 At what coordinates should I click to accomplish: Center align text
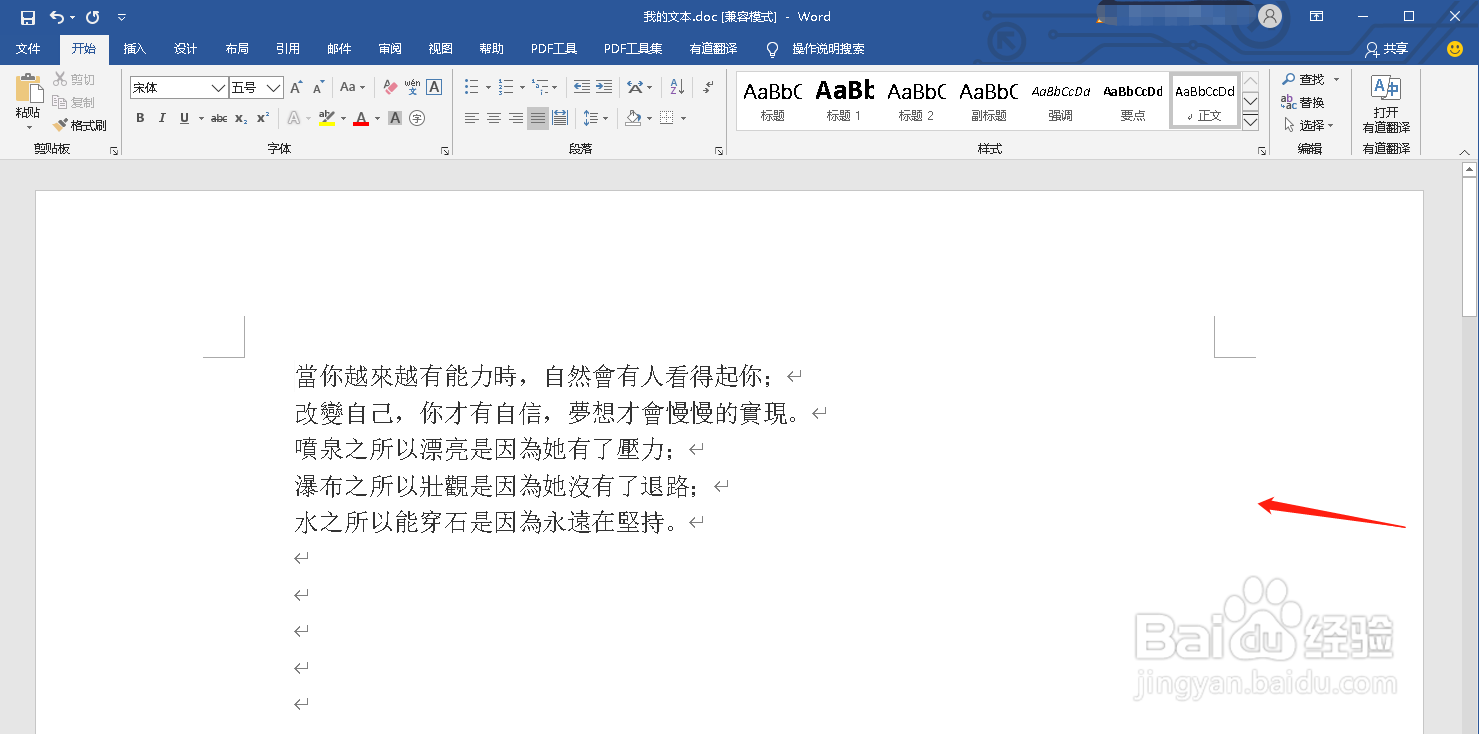coord(494,118)
